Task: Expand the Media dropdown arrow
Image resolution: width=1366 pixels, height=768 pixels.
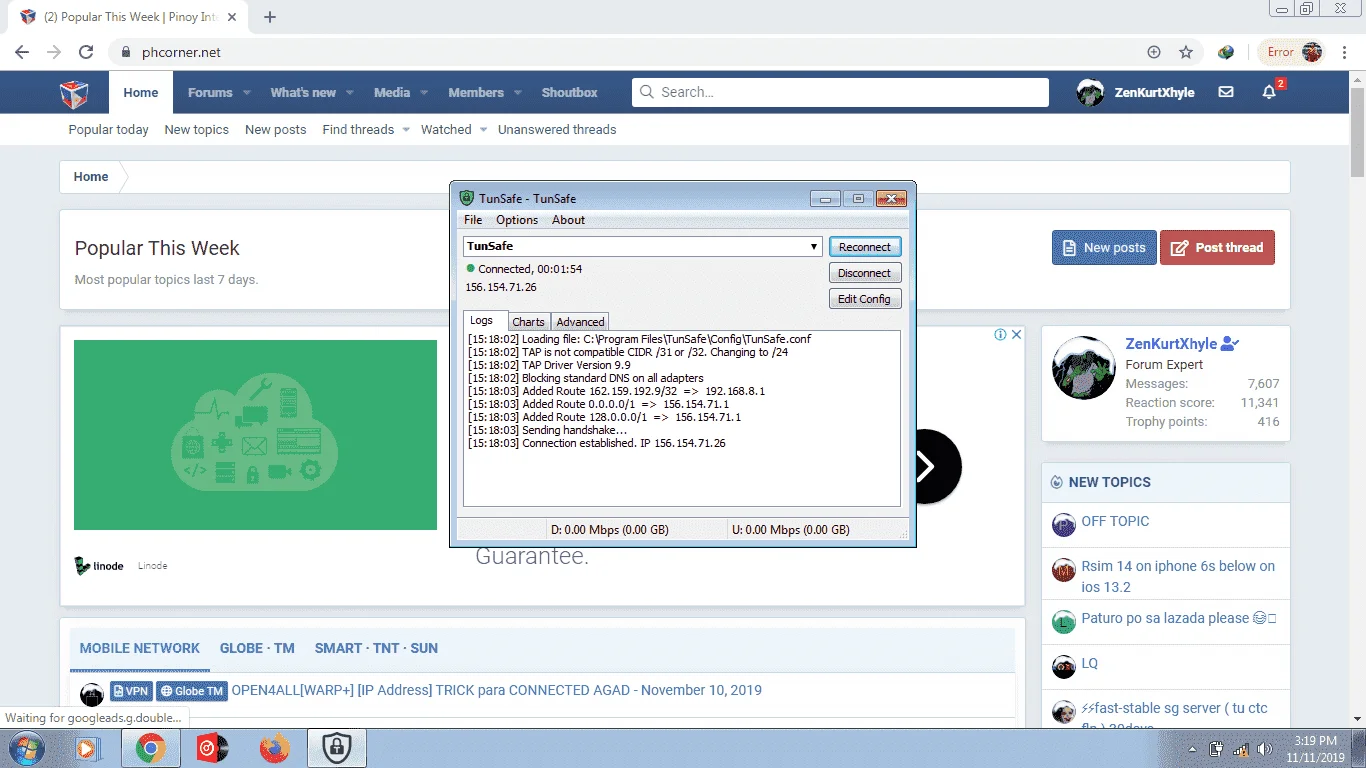Action: coord(424,93)
